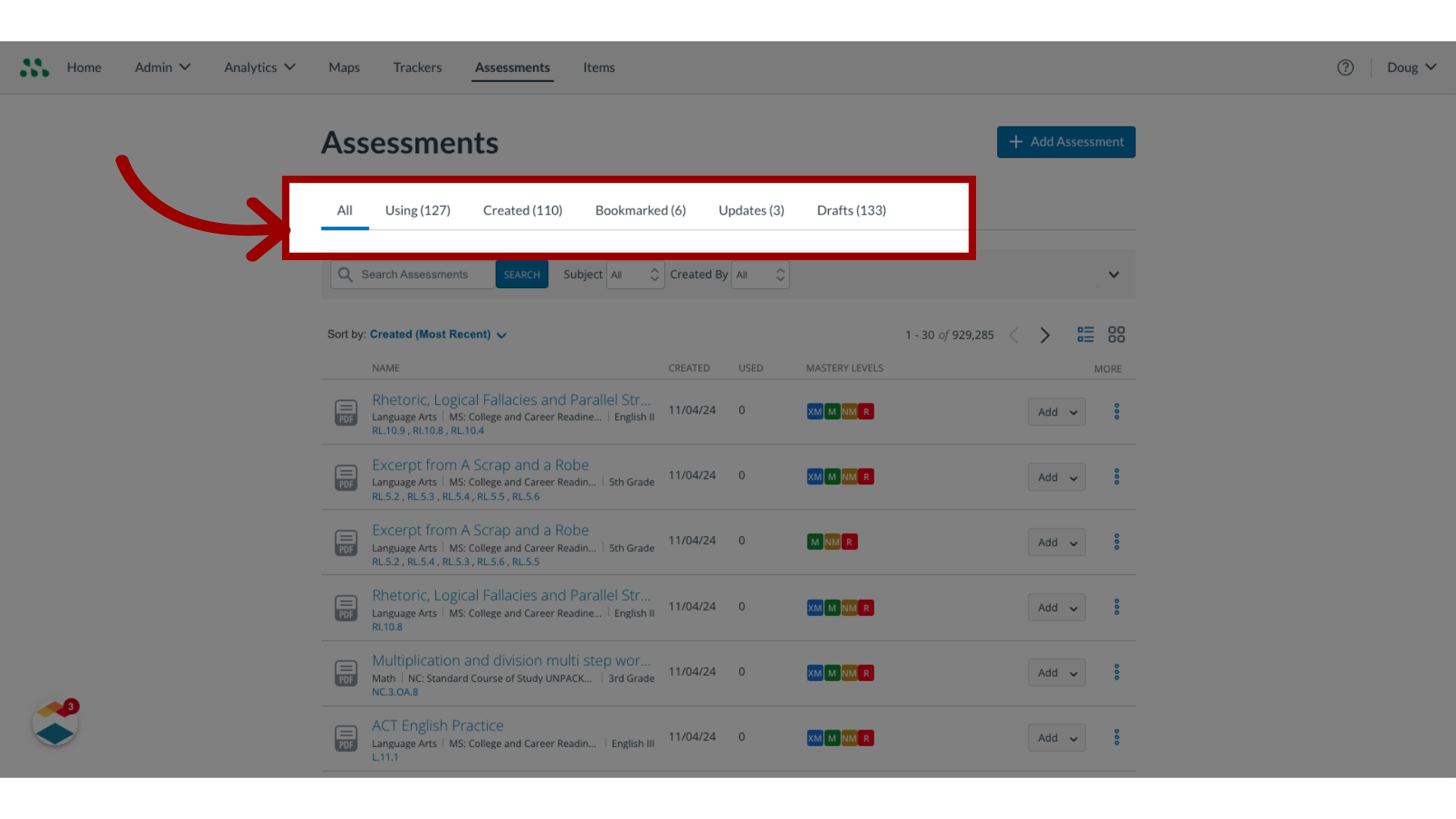
Task: Click the chevron expander top right
Action: click(x=1113, y=274)
